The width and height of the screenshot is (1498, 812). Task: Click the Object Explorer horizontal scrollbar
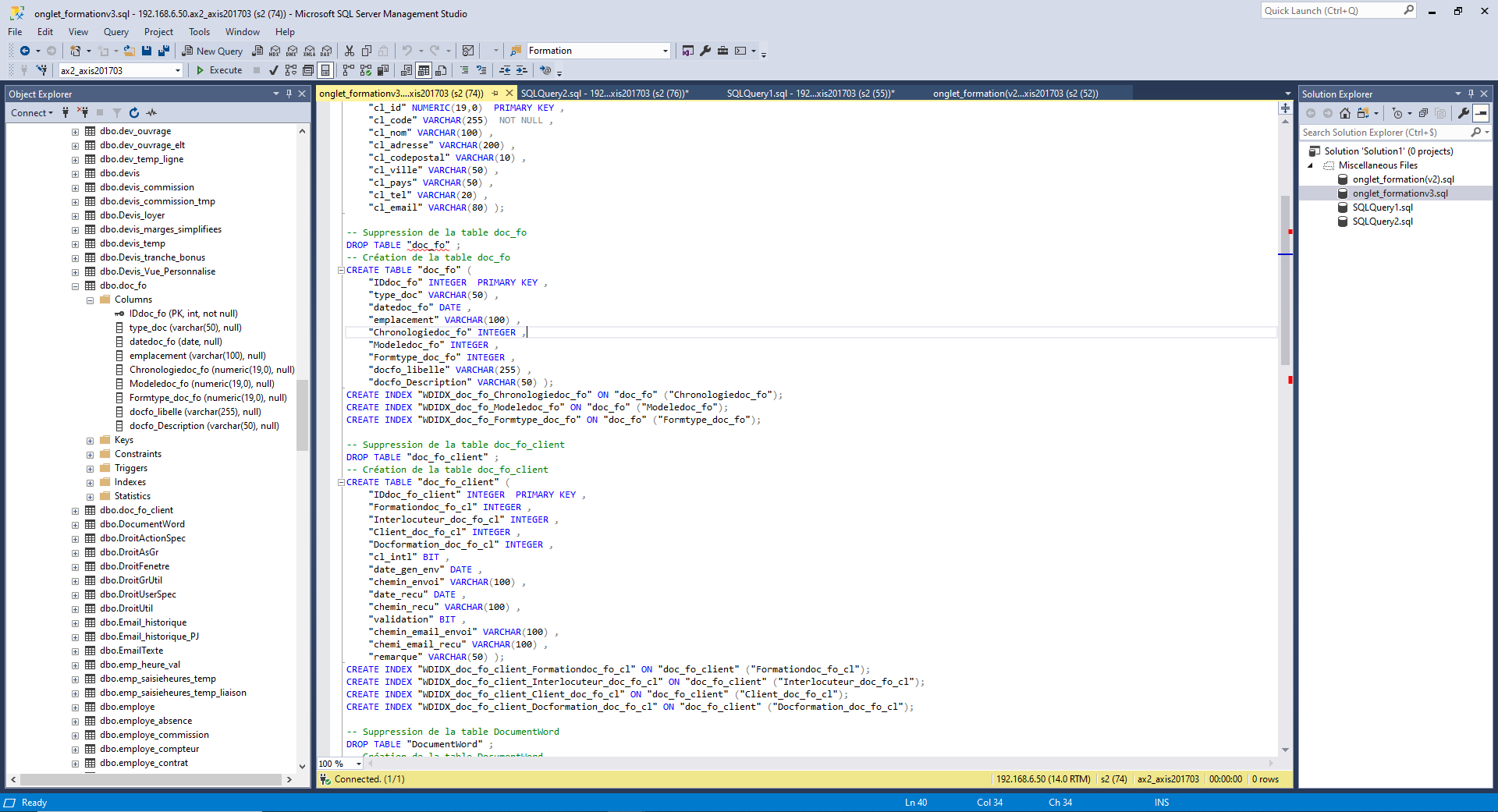pos(151,779)
